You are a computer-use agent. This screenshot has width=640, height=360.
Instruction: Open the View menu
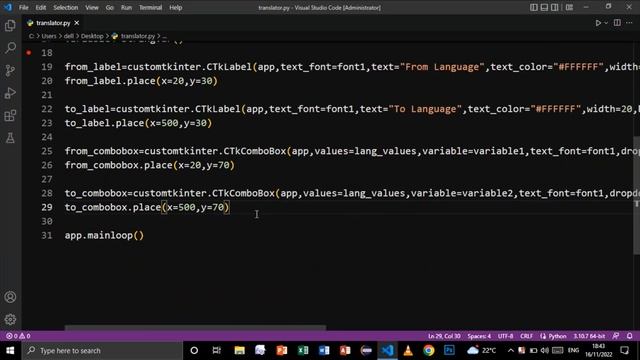[91, 7]
